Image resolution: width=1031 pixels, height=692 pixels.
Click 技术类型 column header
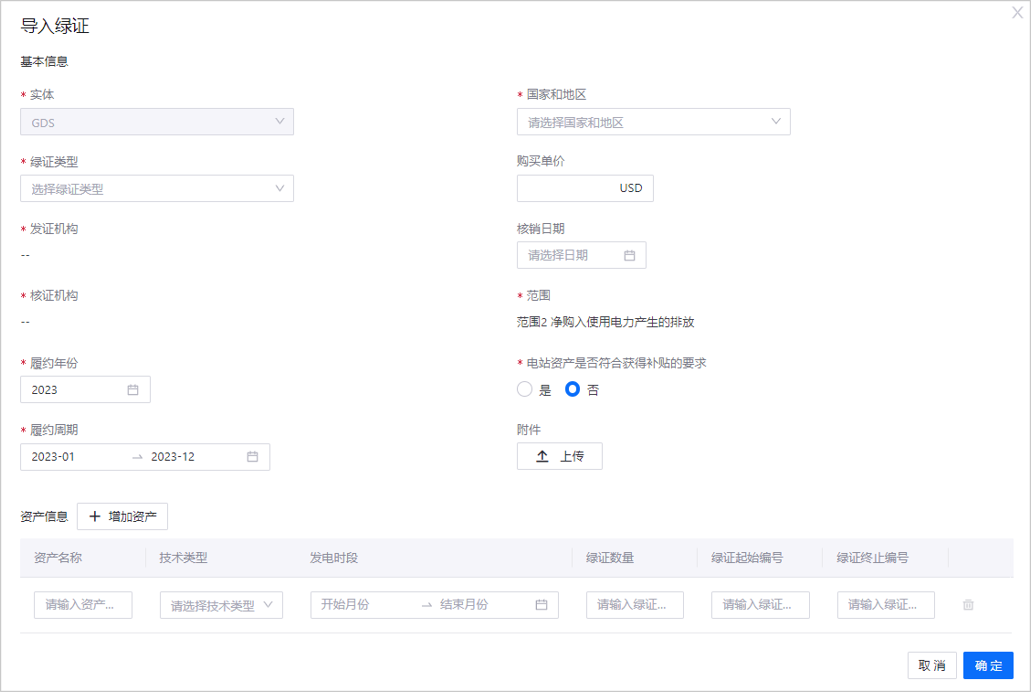[183, 558]
